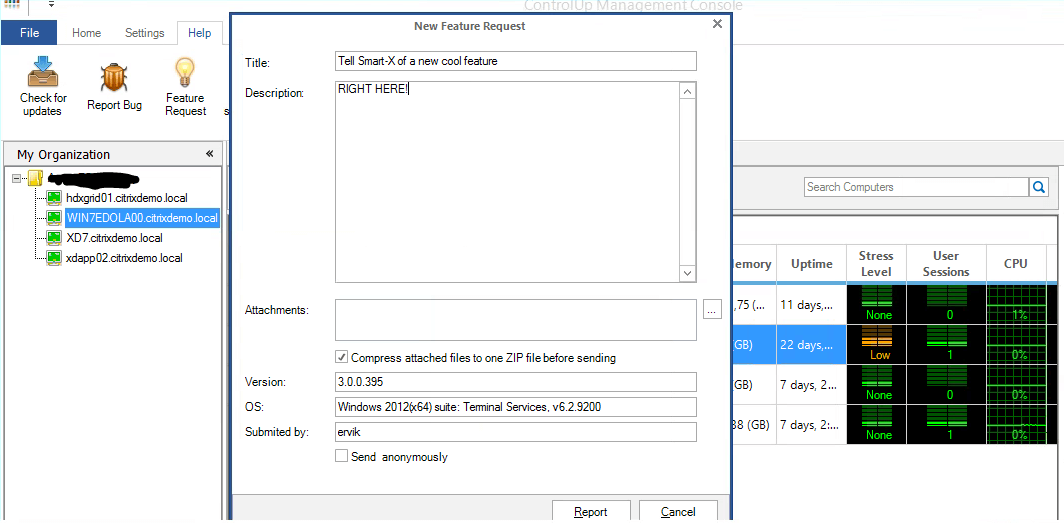Click the OS field
Image resolution: width=1064 pixels, height=523 pixels.
(516, 407)
